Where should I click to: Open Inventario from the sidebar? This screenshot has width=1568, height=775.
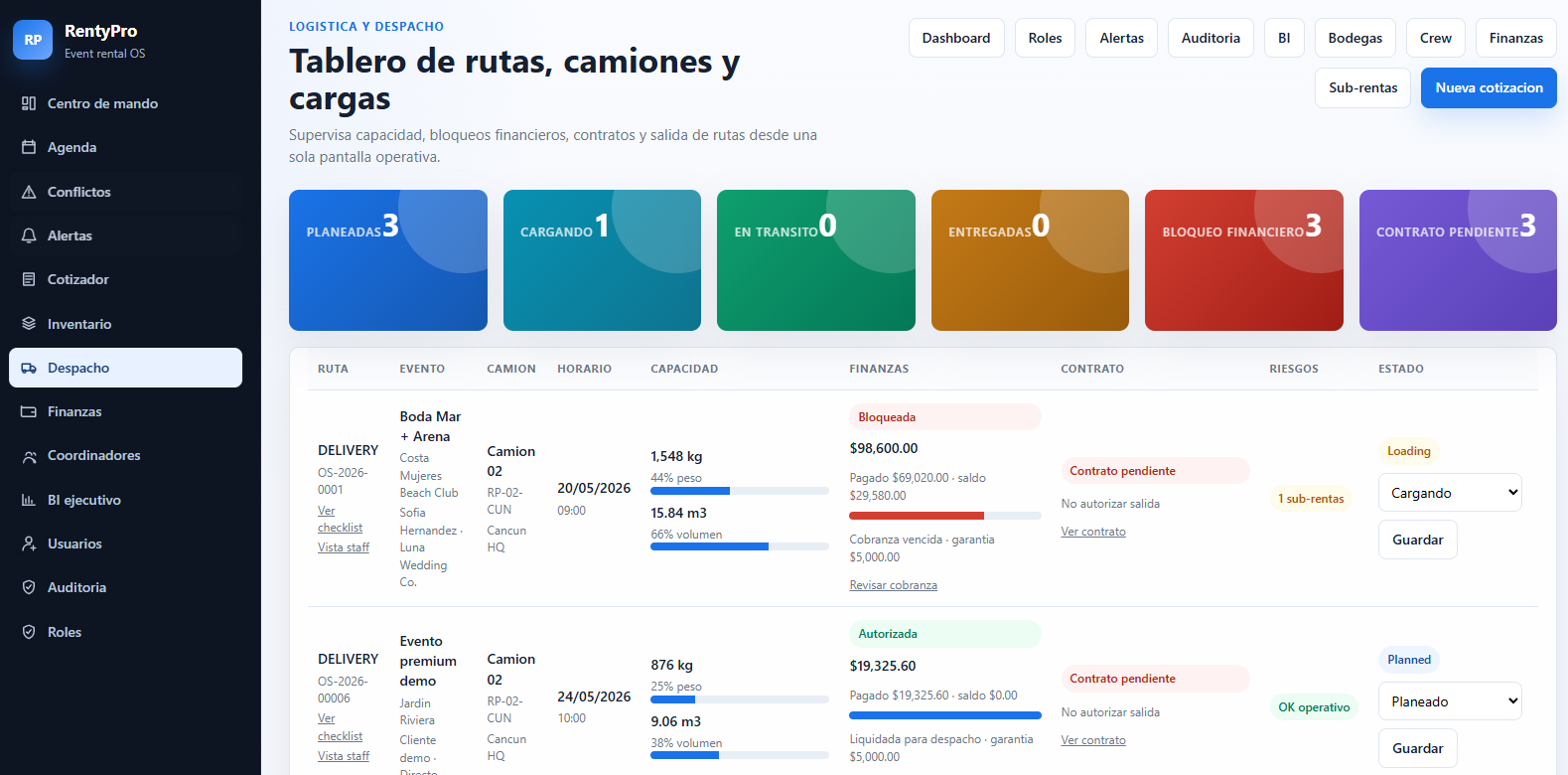click(x=125, y=324)
